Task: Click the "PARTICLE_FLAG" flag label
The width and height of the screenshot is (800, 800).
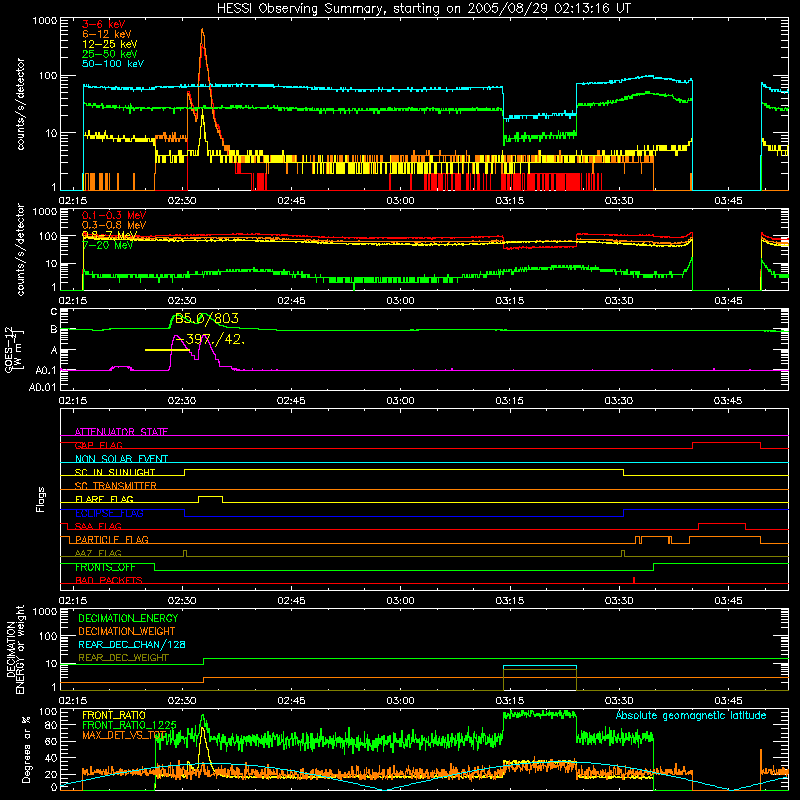Action: tap(112, 539)
